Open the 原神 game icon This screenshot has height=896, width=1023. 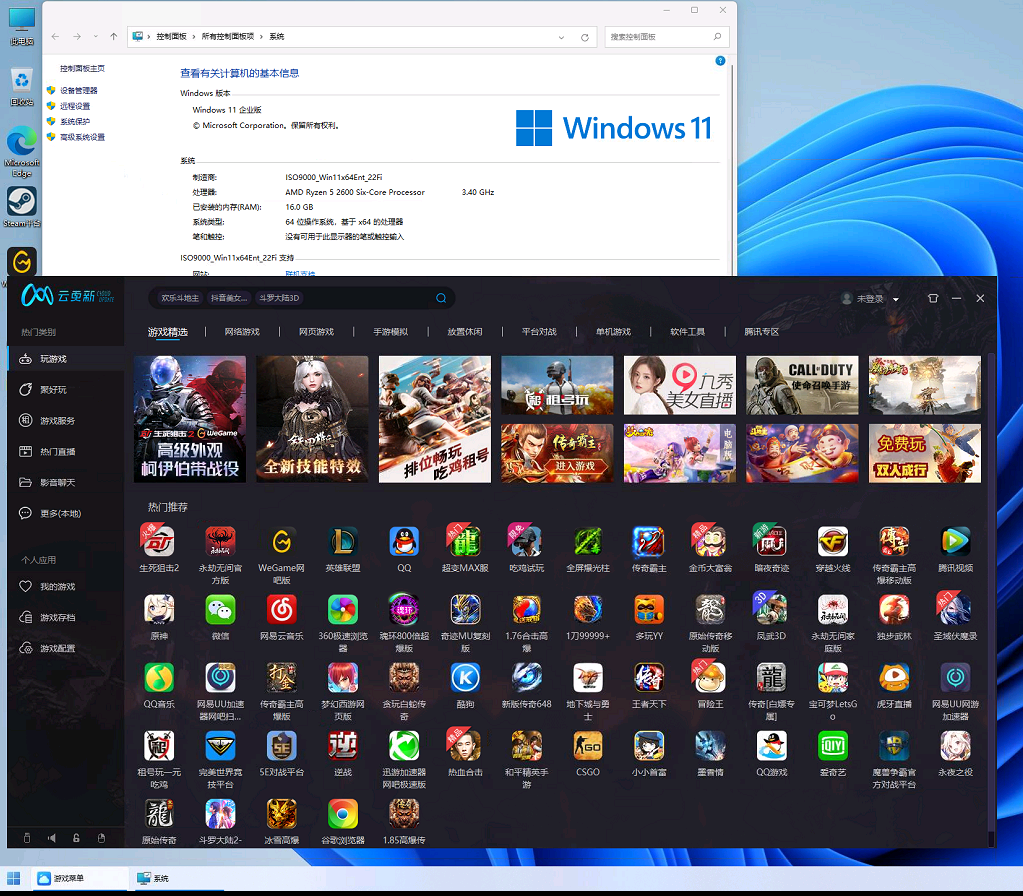[x=159, y=610]
